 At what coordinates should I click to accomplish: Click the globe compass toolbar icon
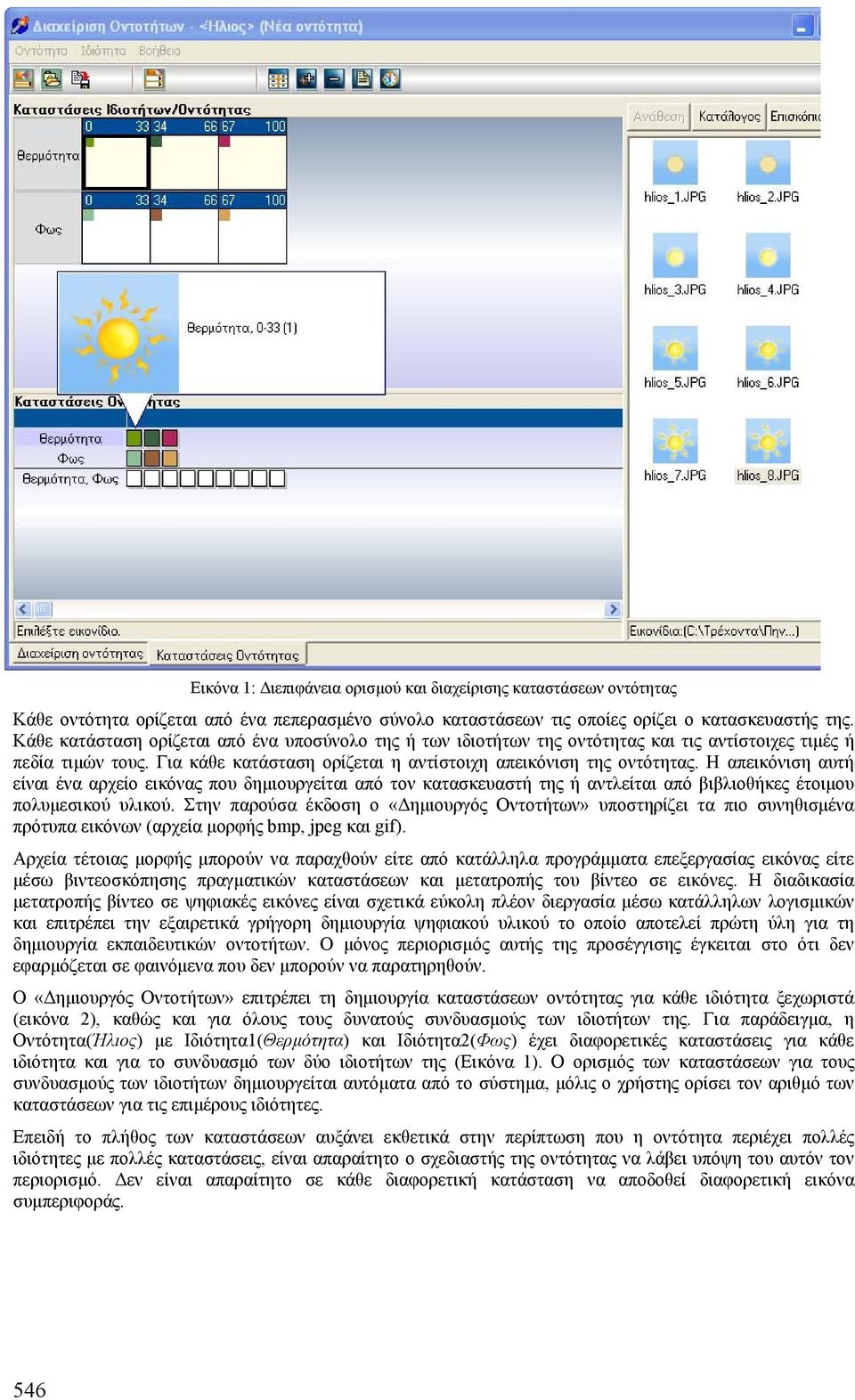[x=390, y=79]
